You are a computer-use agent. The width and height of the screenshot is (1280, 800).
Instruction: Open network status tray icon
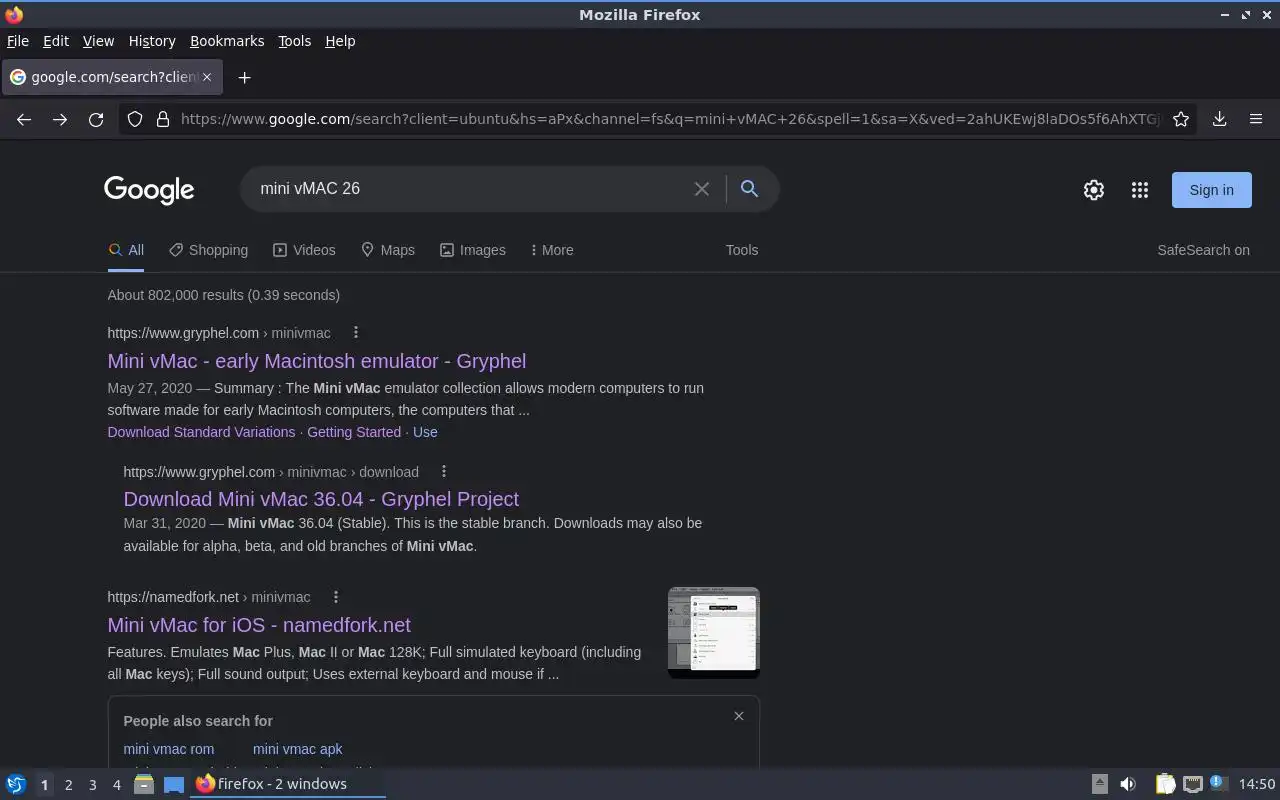point(1192,784)
